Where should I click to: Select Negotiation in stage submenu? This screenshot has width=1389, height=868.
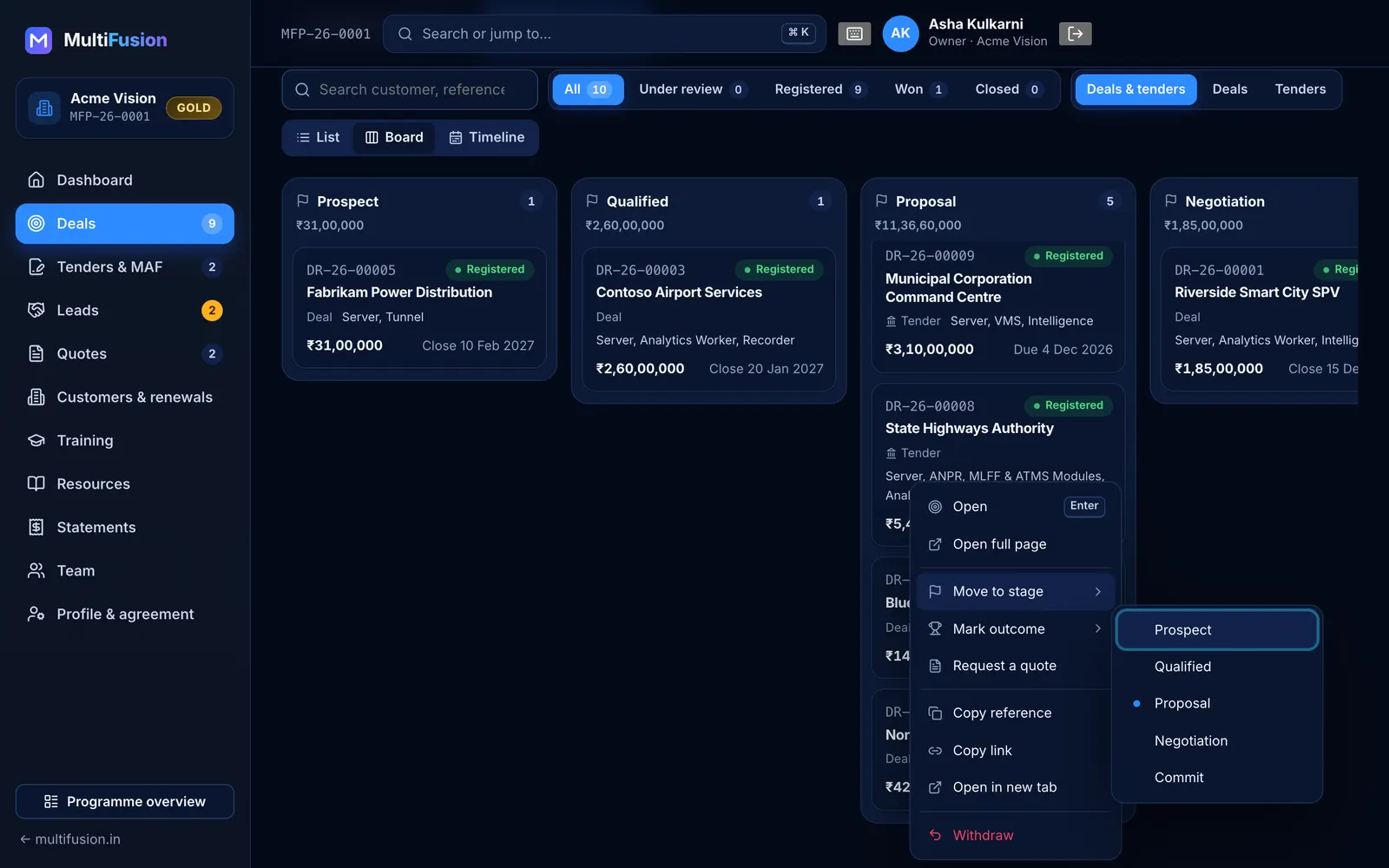[x=1217, y=741]
